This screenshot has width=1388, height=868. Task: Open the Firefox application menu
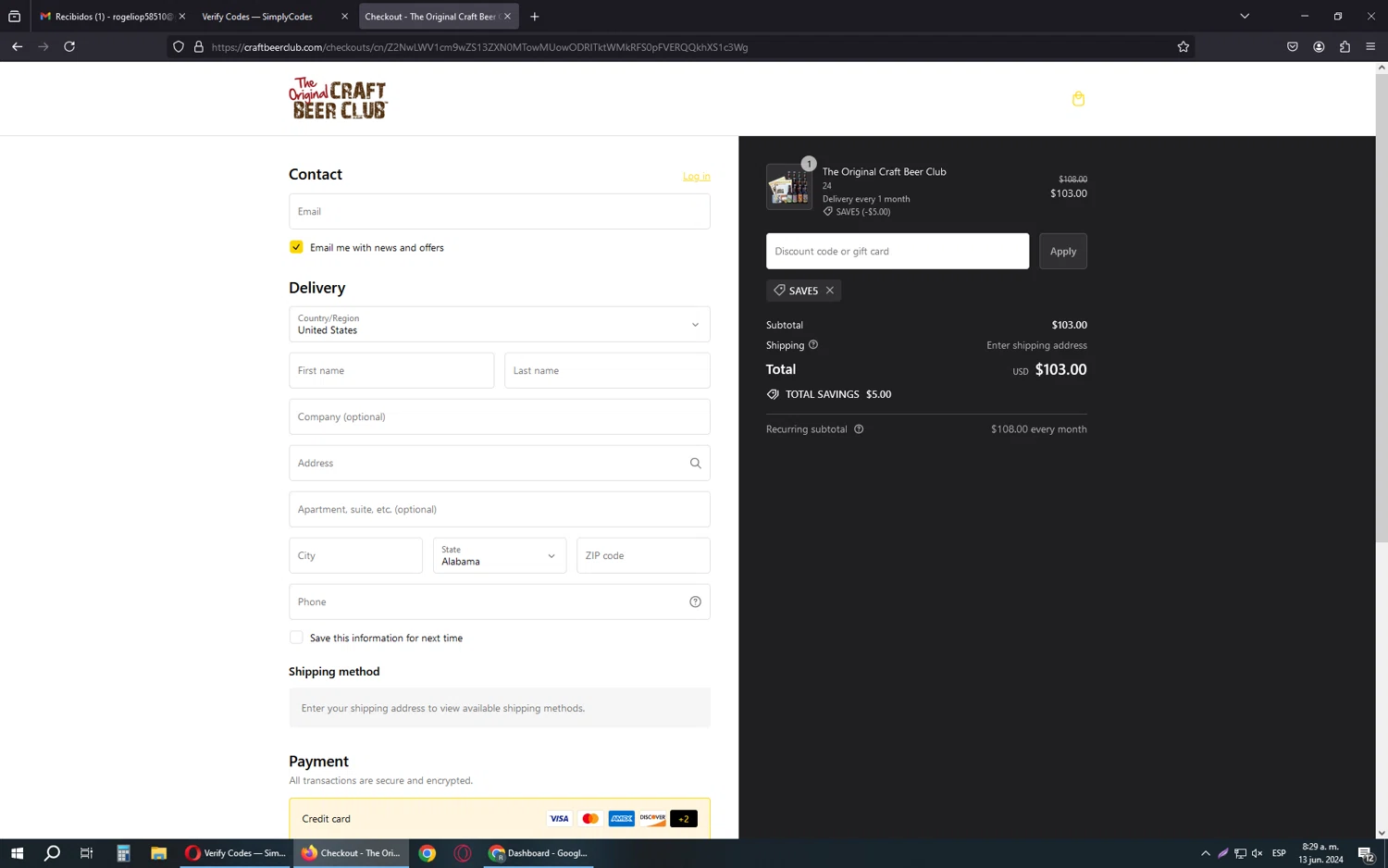click(x=1370, y=47)
